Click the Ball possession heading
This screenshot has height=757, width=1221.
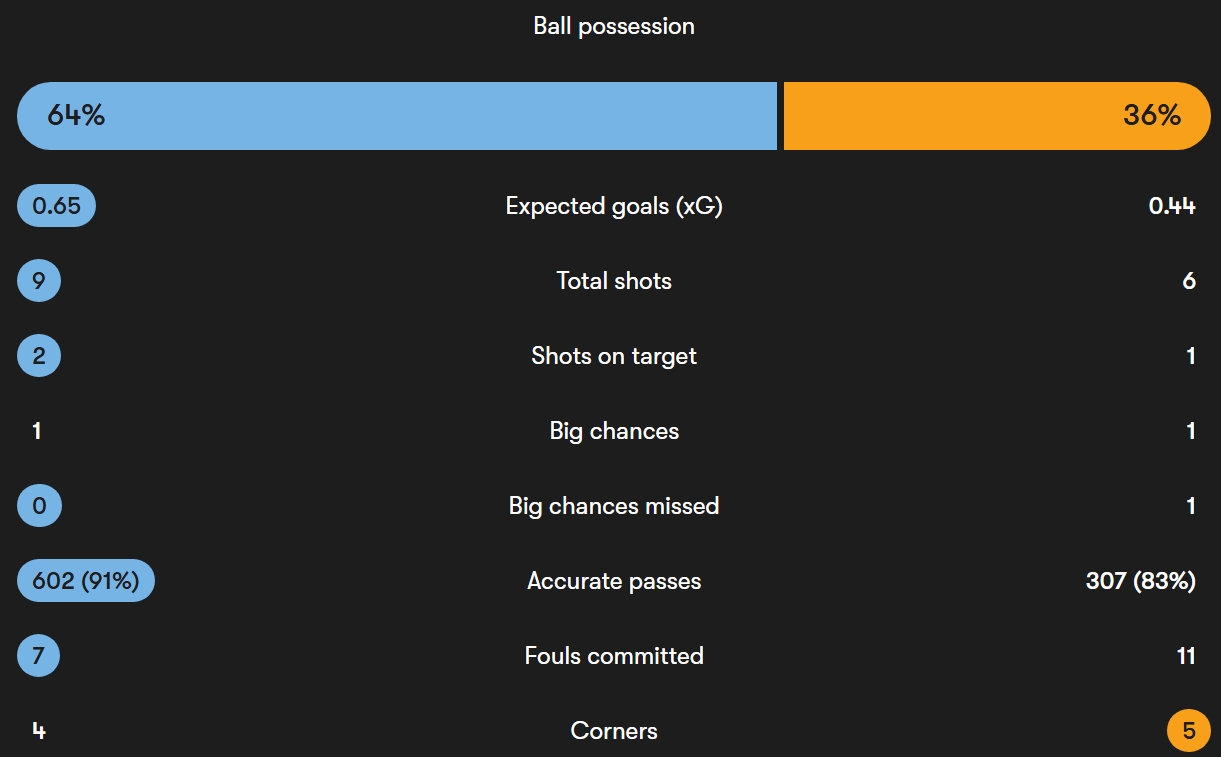coord(614,26)
